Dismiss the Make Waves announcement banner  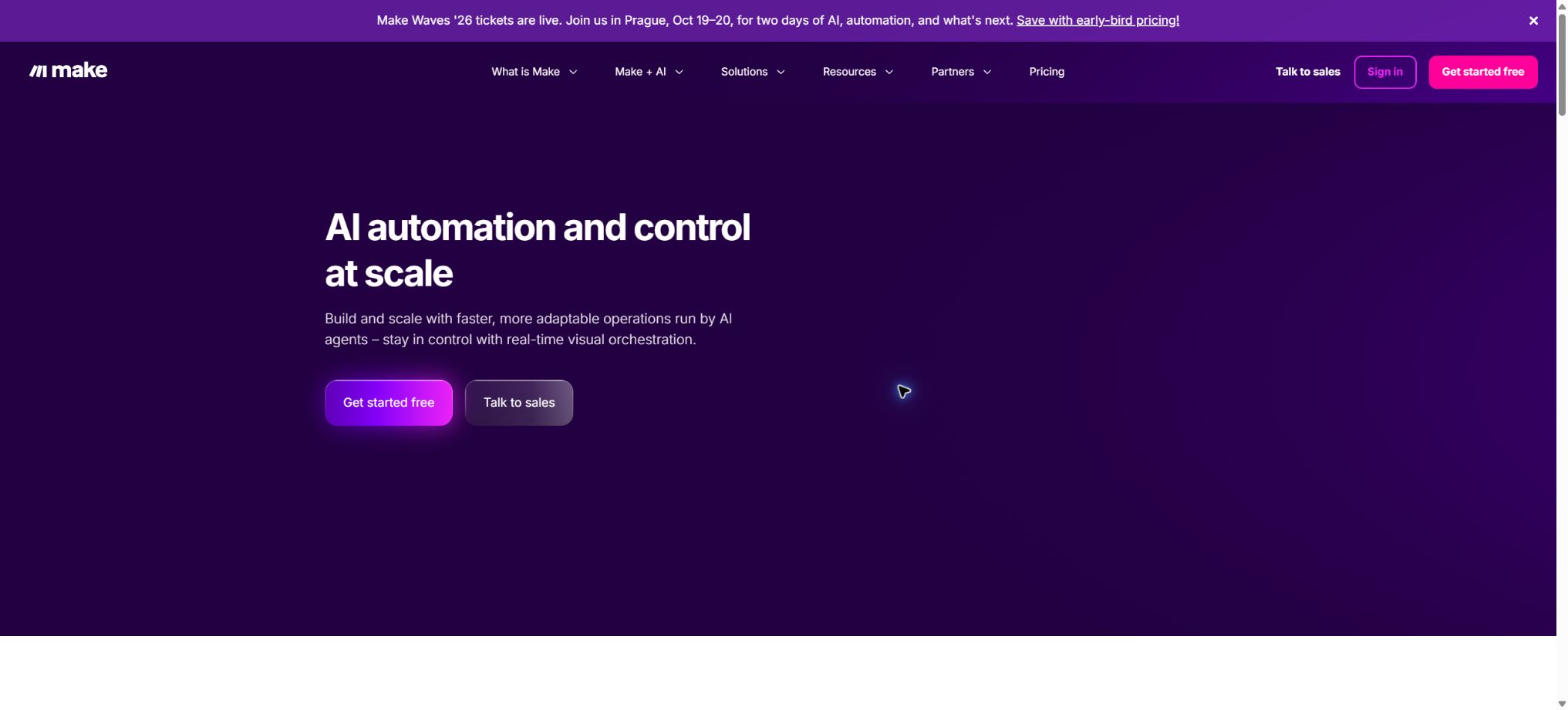(1533, 21)
